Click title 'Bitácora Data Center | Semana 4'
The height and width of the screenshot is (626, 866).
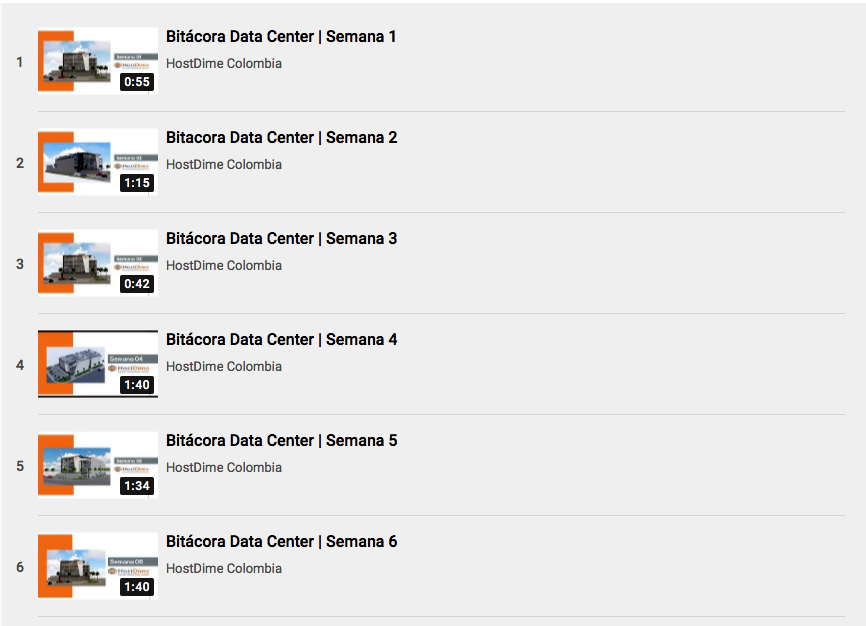click(282, 340)
